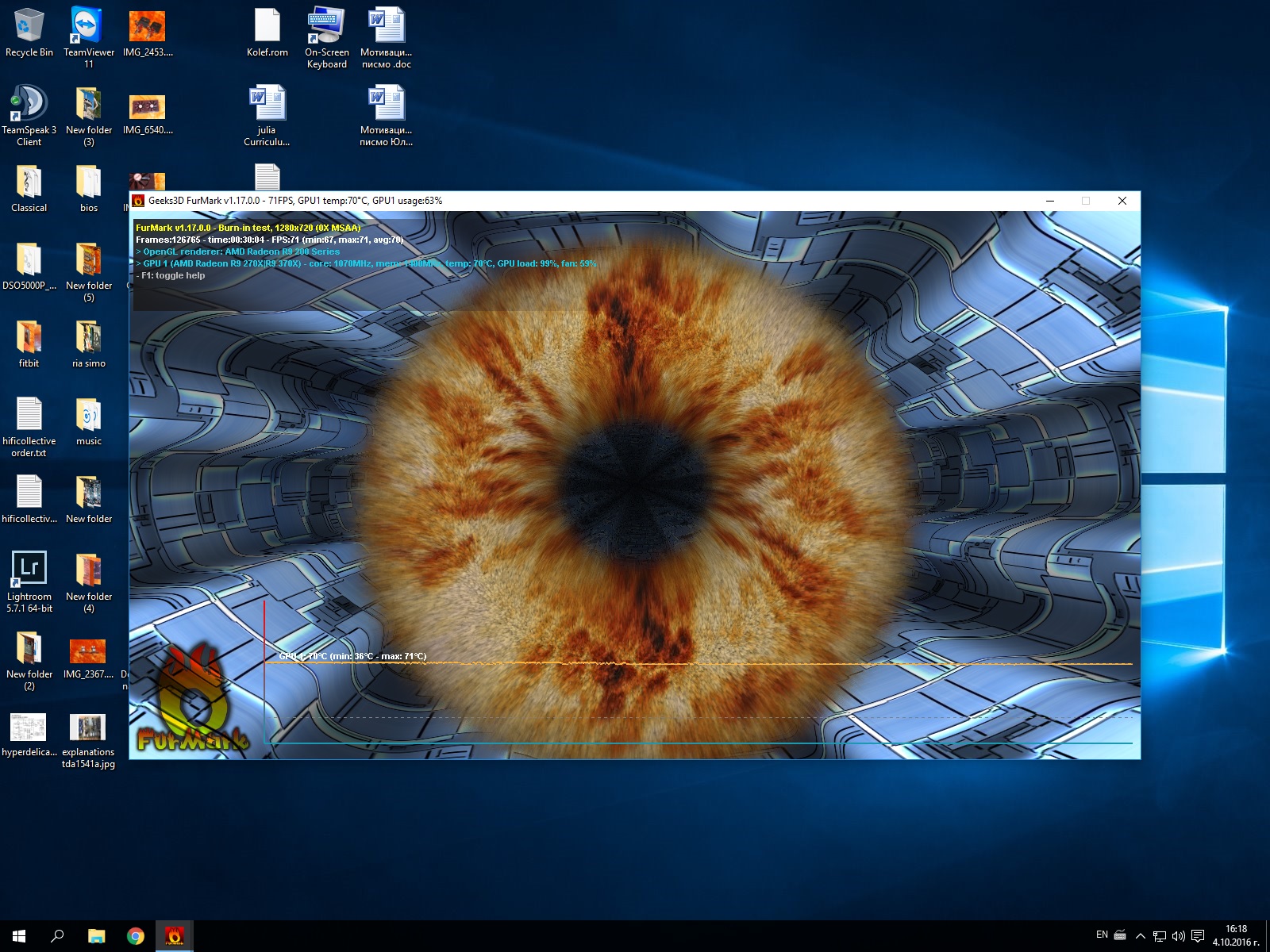Open the Recycle Bin desktop icon

(29, 32)
